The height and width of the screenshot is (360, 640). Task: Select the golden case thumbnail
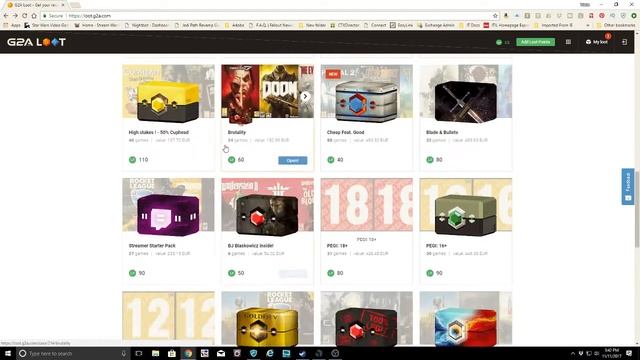(267, 327)
